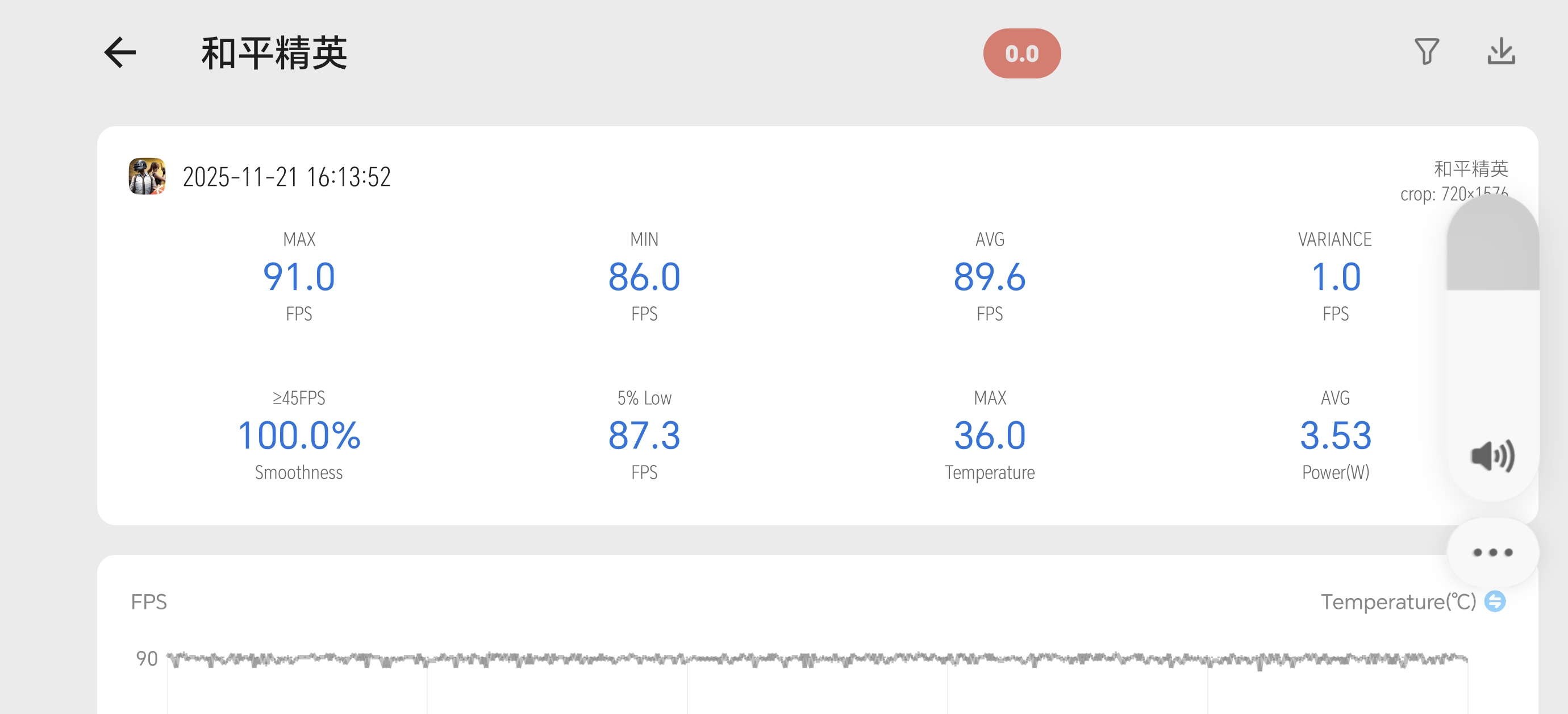Click the download export icon
This screenshot has width=1568, height=714.
pos(1501,52)
